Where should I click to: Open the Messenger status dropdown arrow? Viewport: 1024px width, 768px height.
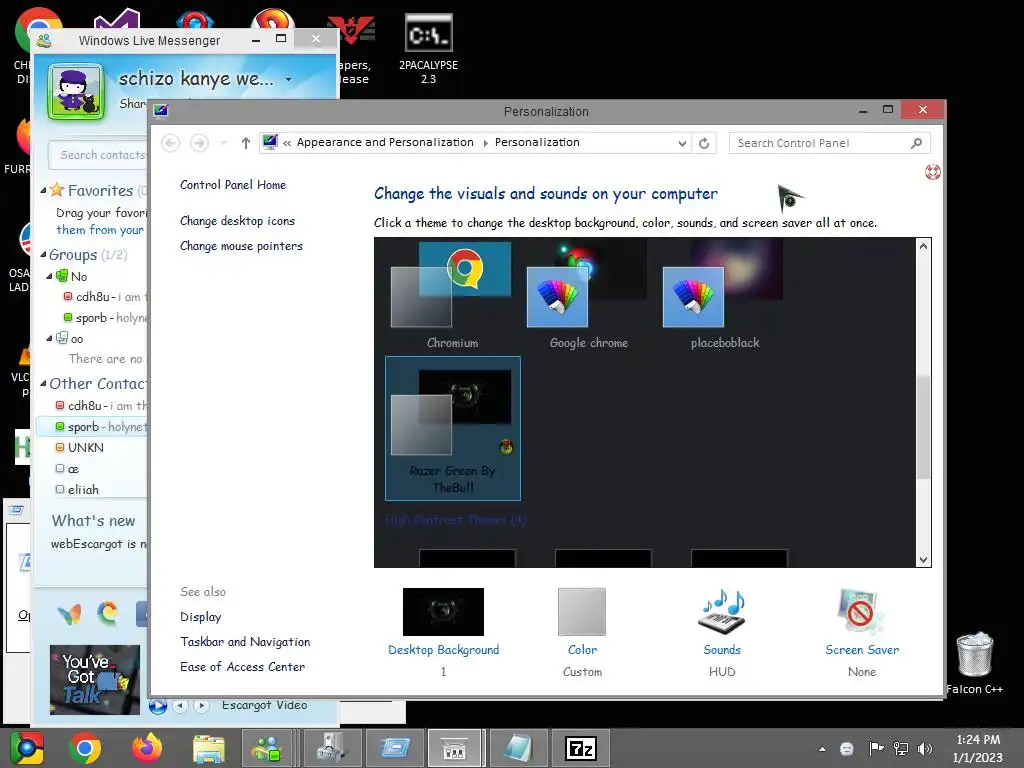tap(288, 80)
